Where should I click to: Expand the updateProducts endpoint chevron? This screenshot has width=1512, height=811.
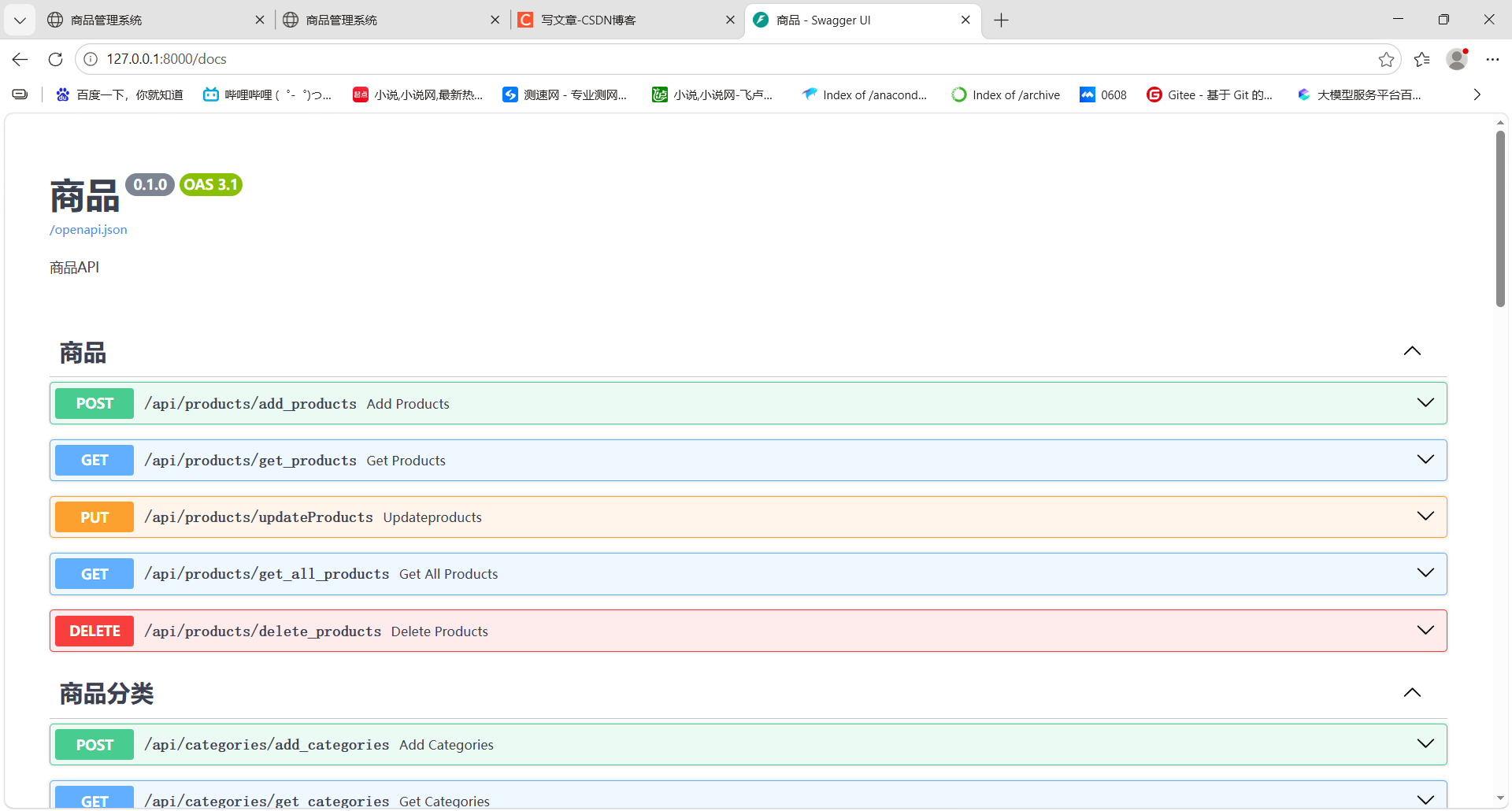(x=1425, y=516)
